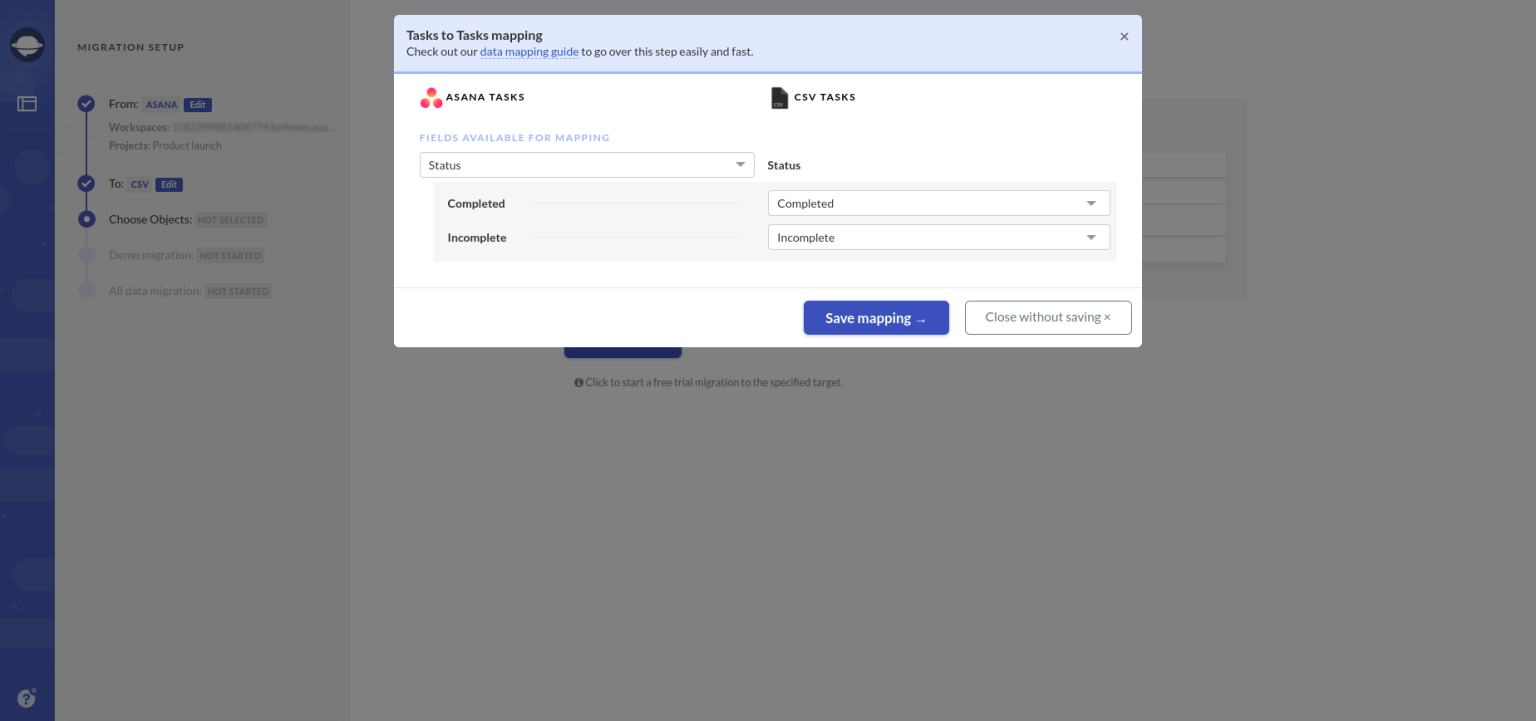Click Close without saving
The height and width of the screenshot is (721, 1536).
coord(1048,317)
